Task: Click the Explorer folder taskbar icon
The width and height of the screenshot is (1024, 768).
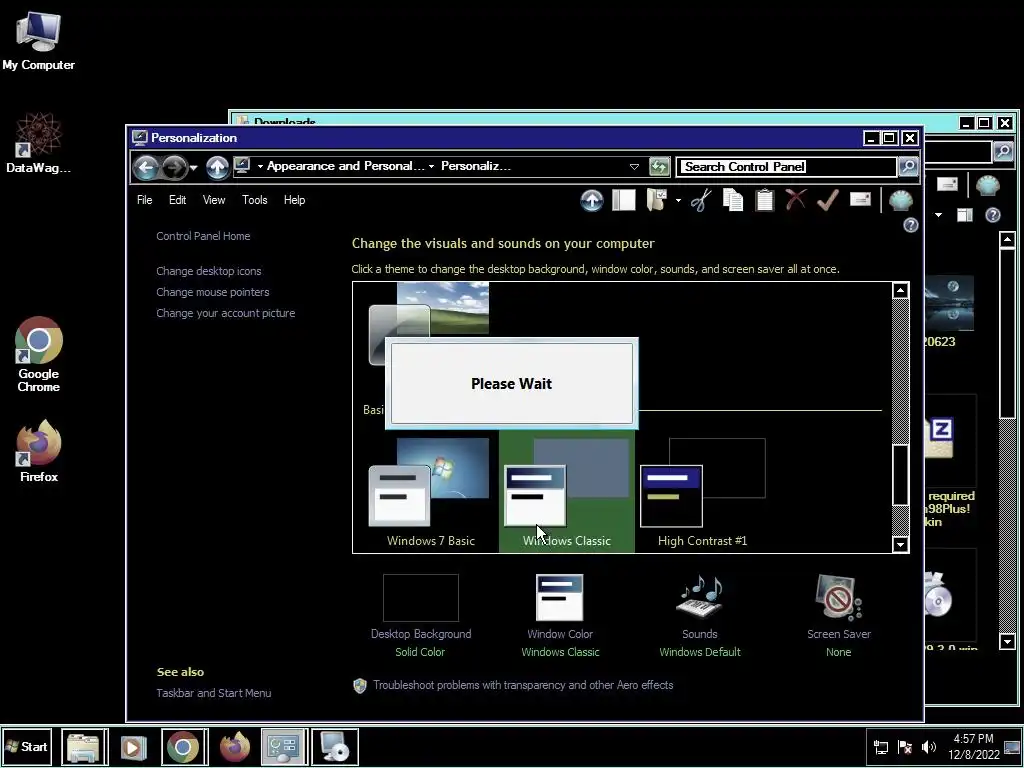Action: coord(84,747)
